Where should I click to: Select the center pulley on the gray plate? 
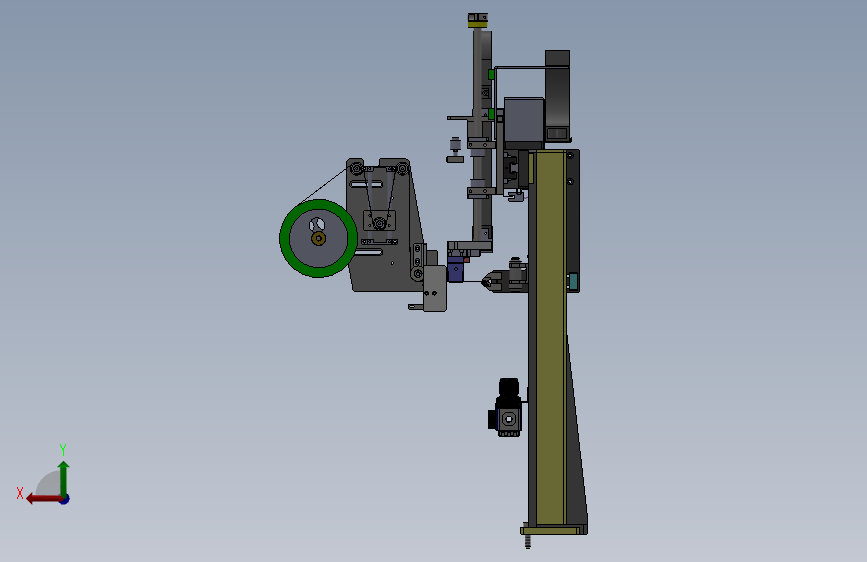(379, 223)
